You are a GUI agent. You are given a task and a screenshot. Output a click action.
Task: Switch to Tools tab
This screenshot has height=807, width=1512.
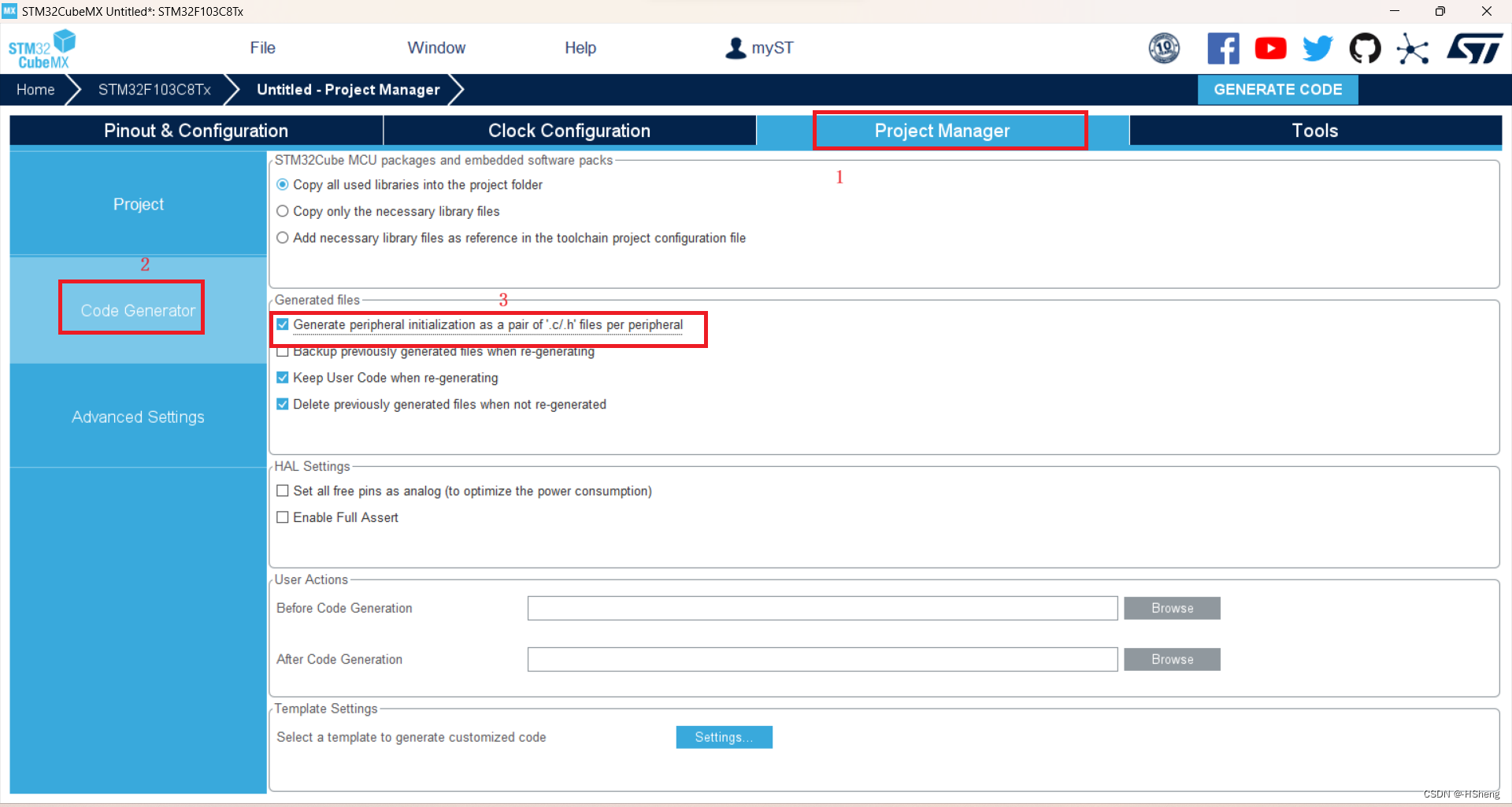pyautogui.click(x=1315, y=131)
